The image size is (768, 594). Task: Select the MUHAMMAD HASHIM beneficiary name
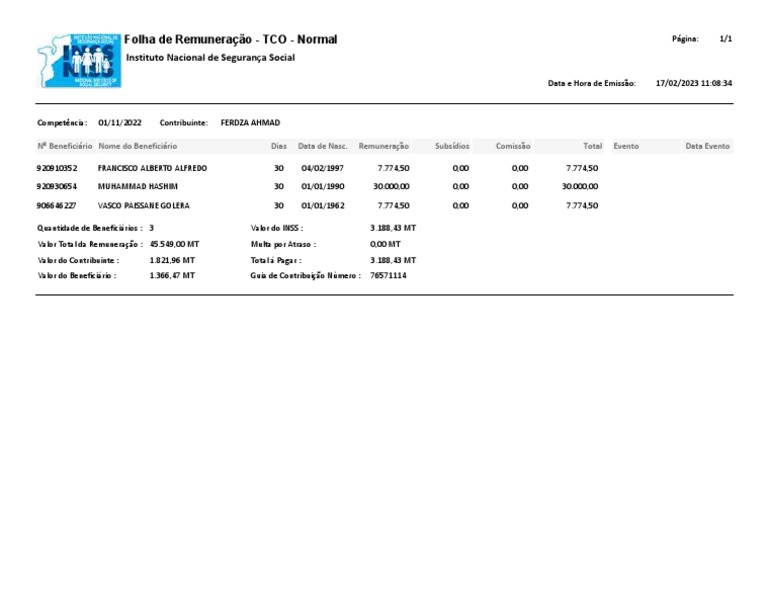(138, 187)
